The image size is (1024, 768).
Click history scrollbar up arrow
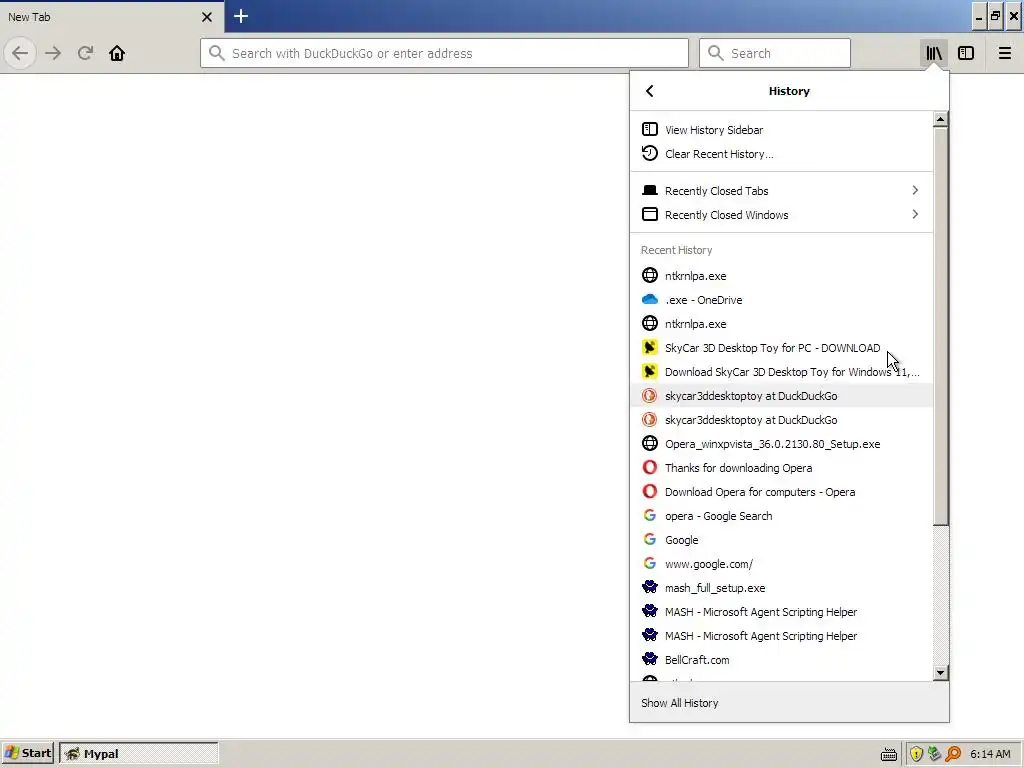(x=940, y=119)
